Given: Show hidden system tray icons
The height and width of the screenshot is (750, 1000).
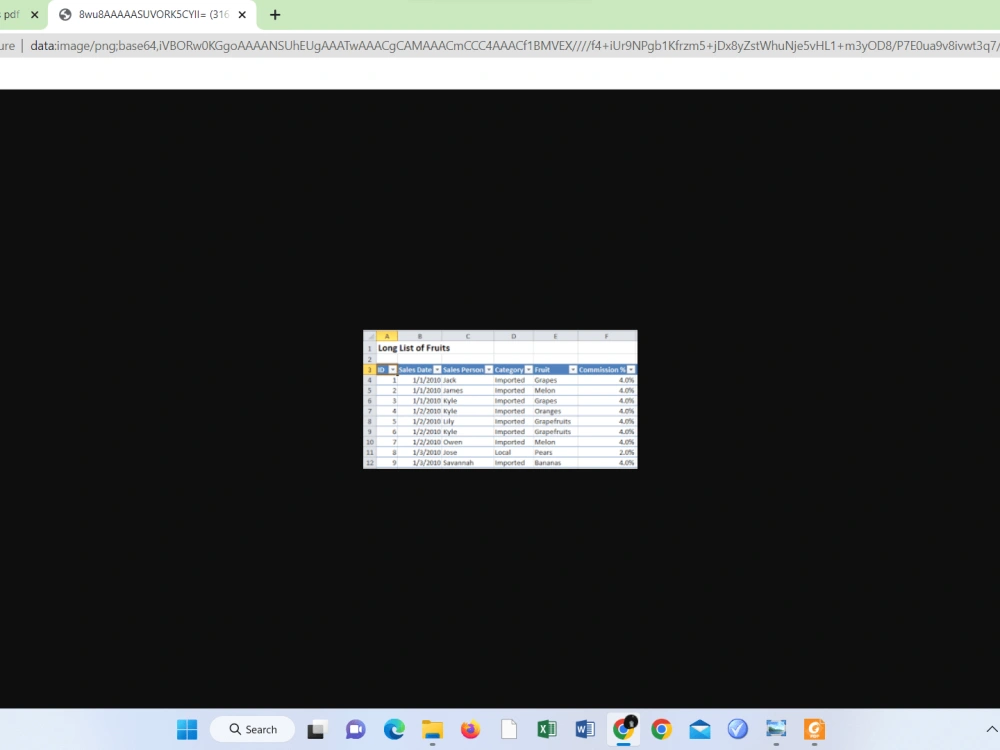Looking at the screenshot, I should [992, 729].
